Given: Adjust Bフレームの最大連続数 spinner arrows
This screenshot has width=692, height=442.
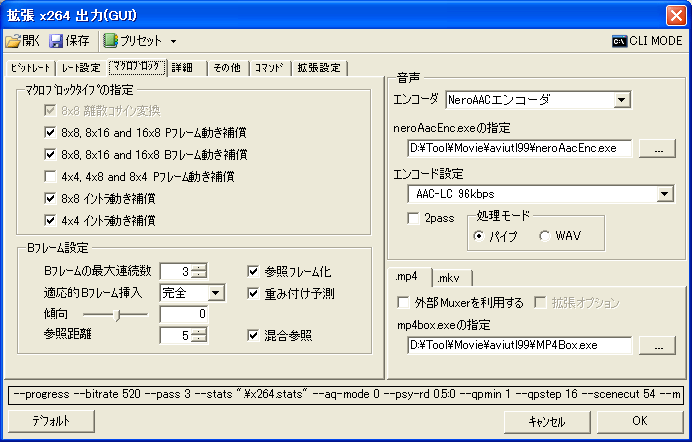Looking at the screenshot, I should (x=199, y=272).
